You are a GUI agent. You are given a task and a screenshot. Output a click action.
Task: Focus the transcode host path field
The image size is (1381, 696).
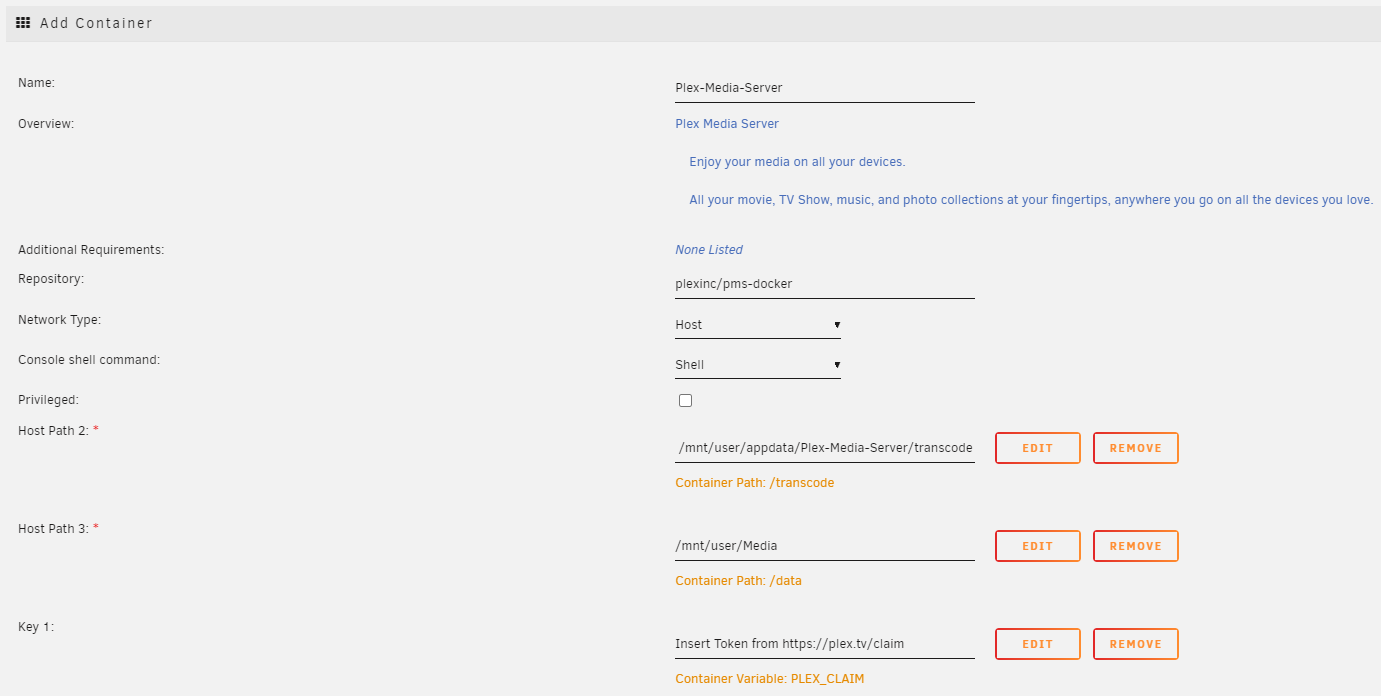click(x=825, y=448)
